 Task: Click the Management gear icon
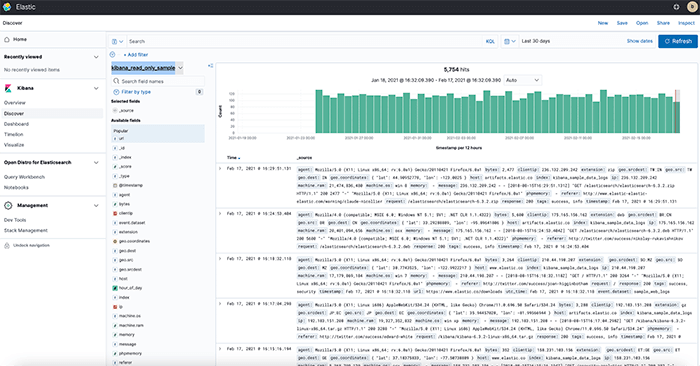(x=8, y=206)
